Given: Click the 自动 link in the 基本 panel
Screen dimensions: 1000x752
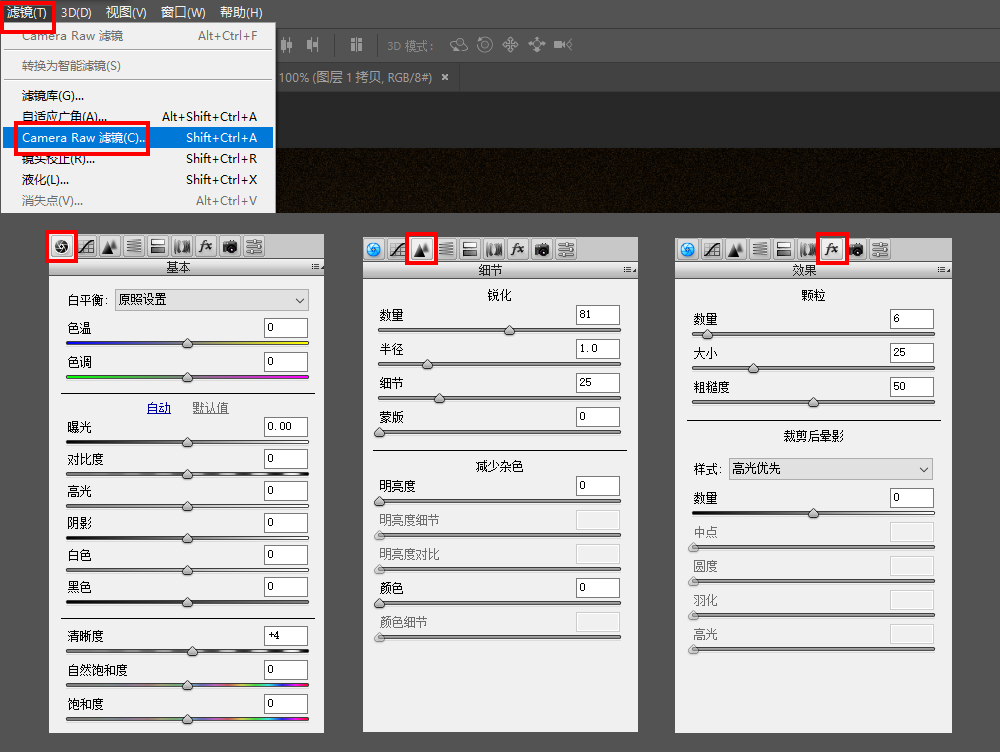Looking at the screenshot, I should coord(159,408).
